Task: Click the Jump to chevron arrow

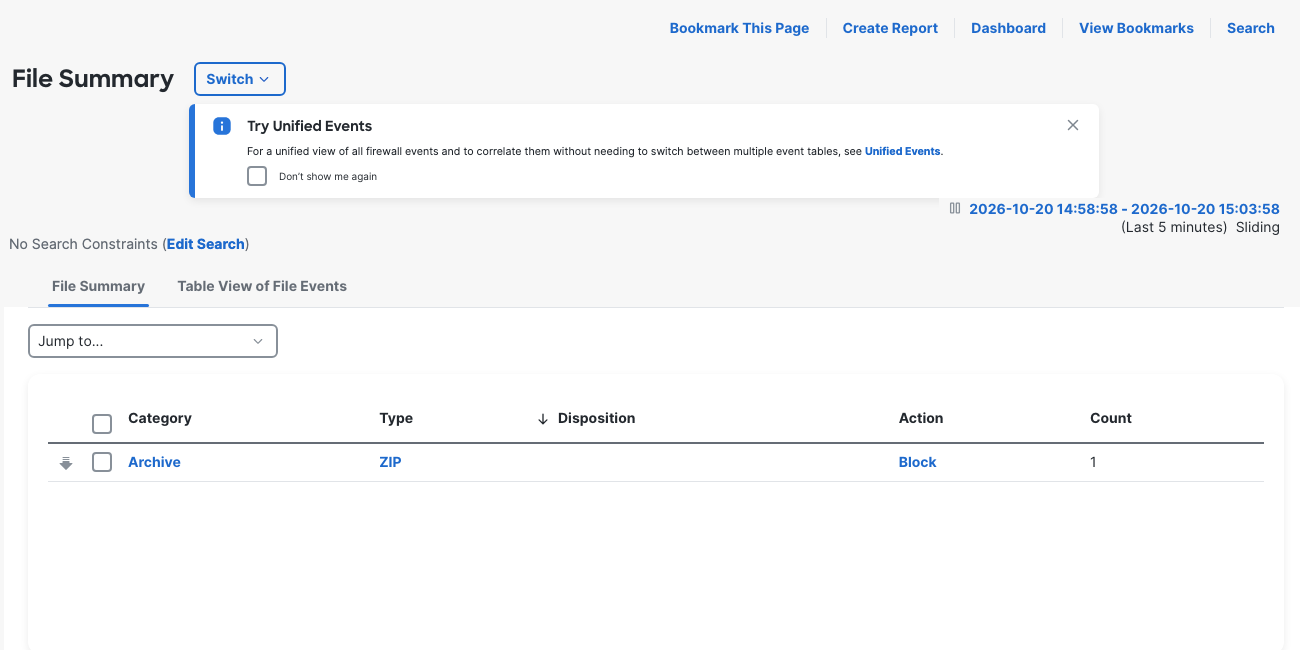Action: [x=258, y=341]
